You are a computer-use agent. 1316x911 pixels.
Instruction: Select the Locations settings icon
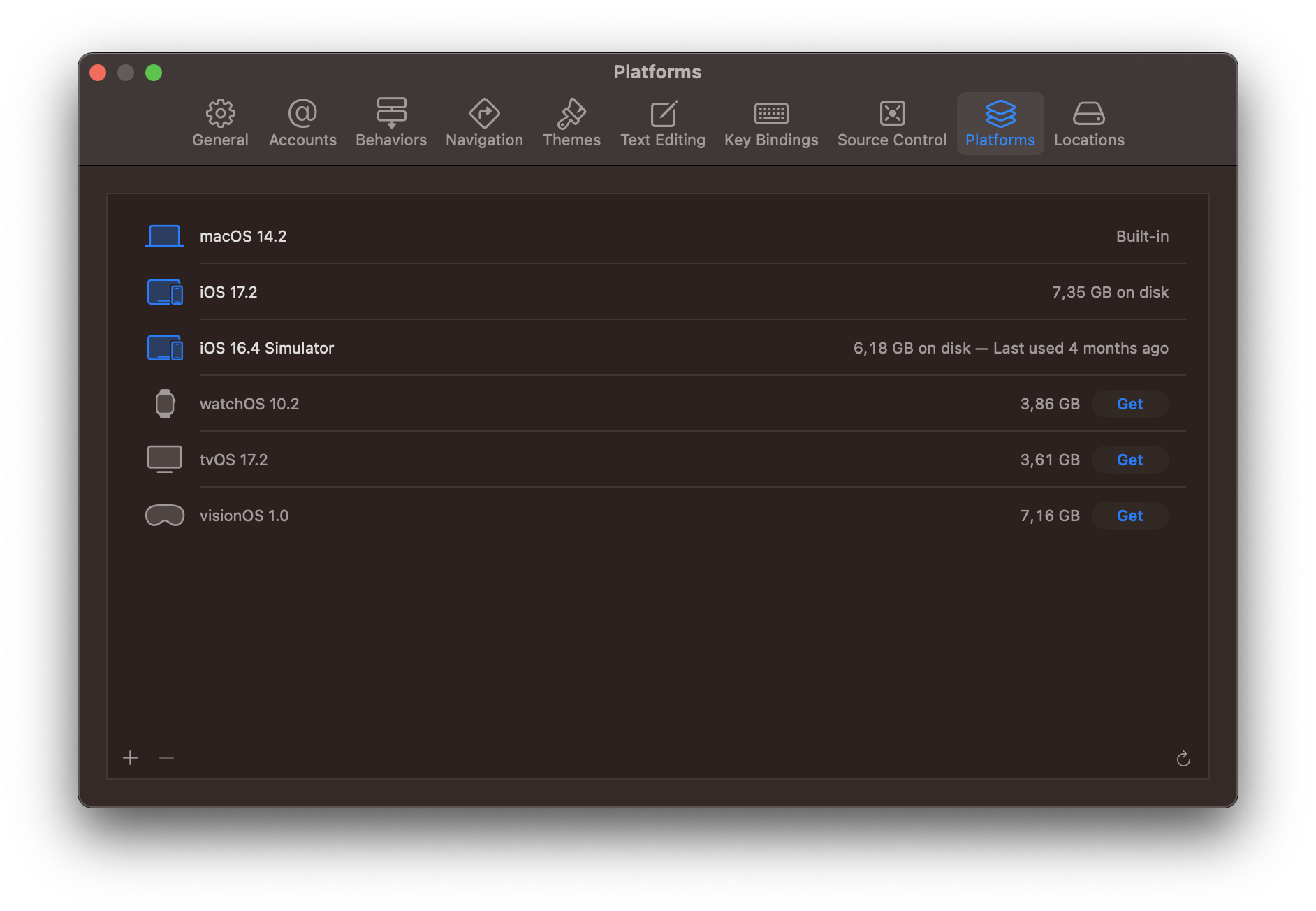click(1088, 123)
